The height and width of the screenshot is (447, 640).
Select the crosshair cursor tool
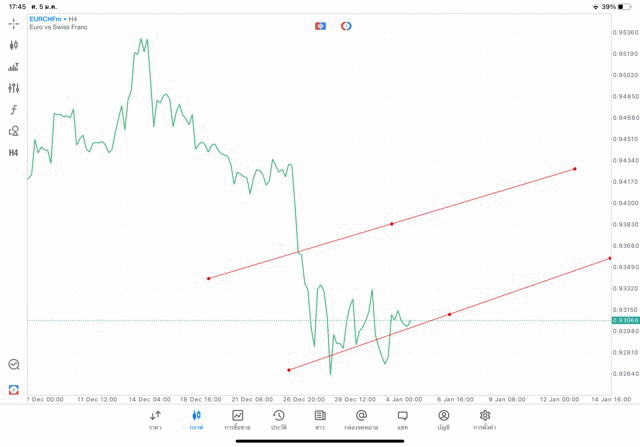tap(14, 23)
